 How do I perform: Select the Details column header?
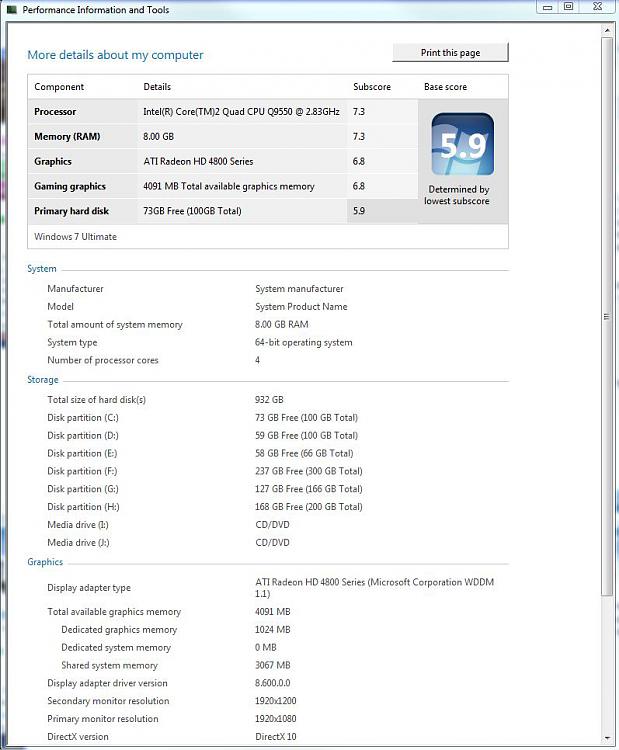[157, 87]
